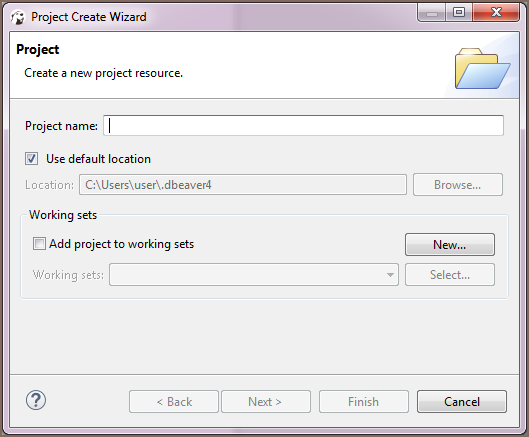
Task: Click the Working sets combo box
Action: point(254,275)
